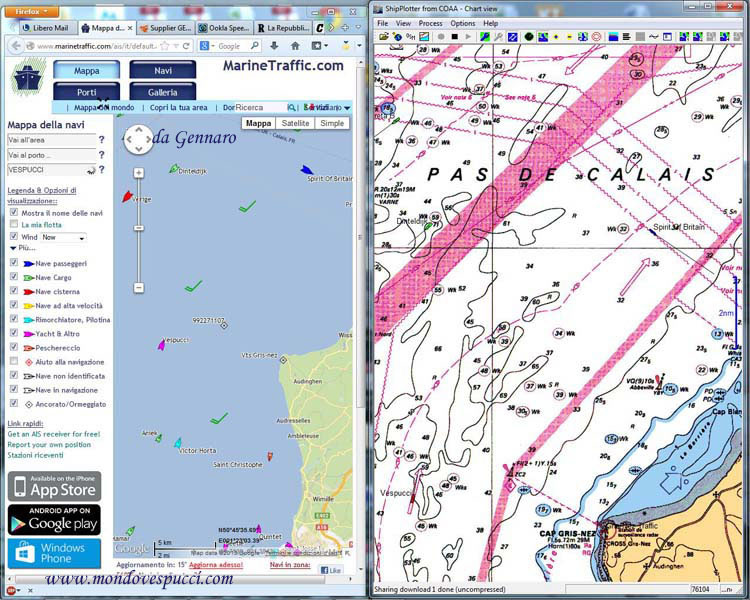Toggle 'Mostra il nome delle navi' checkbox
750x600 pixels.
pyautogui.click(x=14, y=212)
